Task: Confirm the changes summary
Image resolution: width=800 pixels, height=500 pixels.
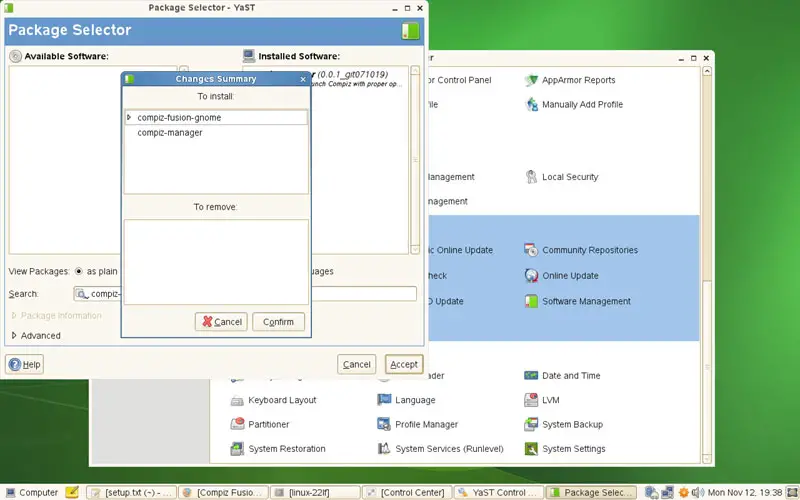Action: [278, 322]
